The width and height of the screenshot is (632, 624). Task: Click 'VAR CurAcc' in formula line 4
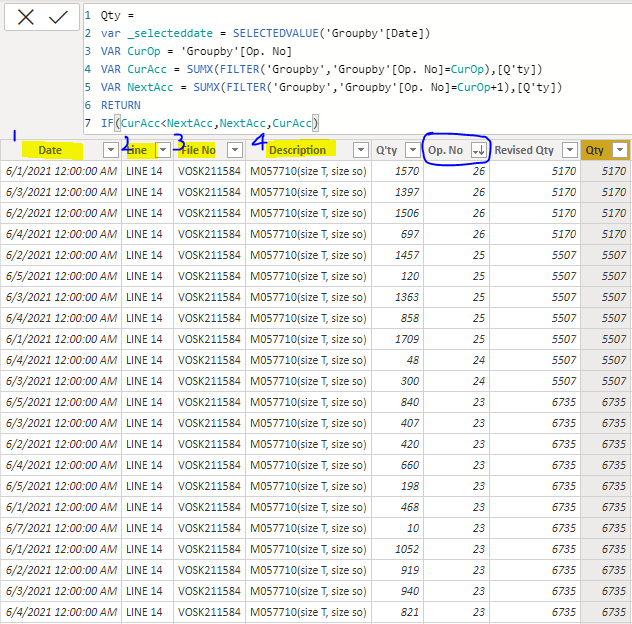[x=134, y=69]
